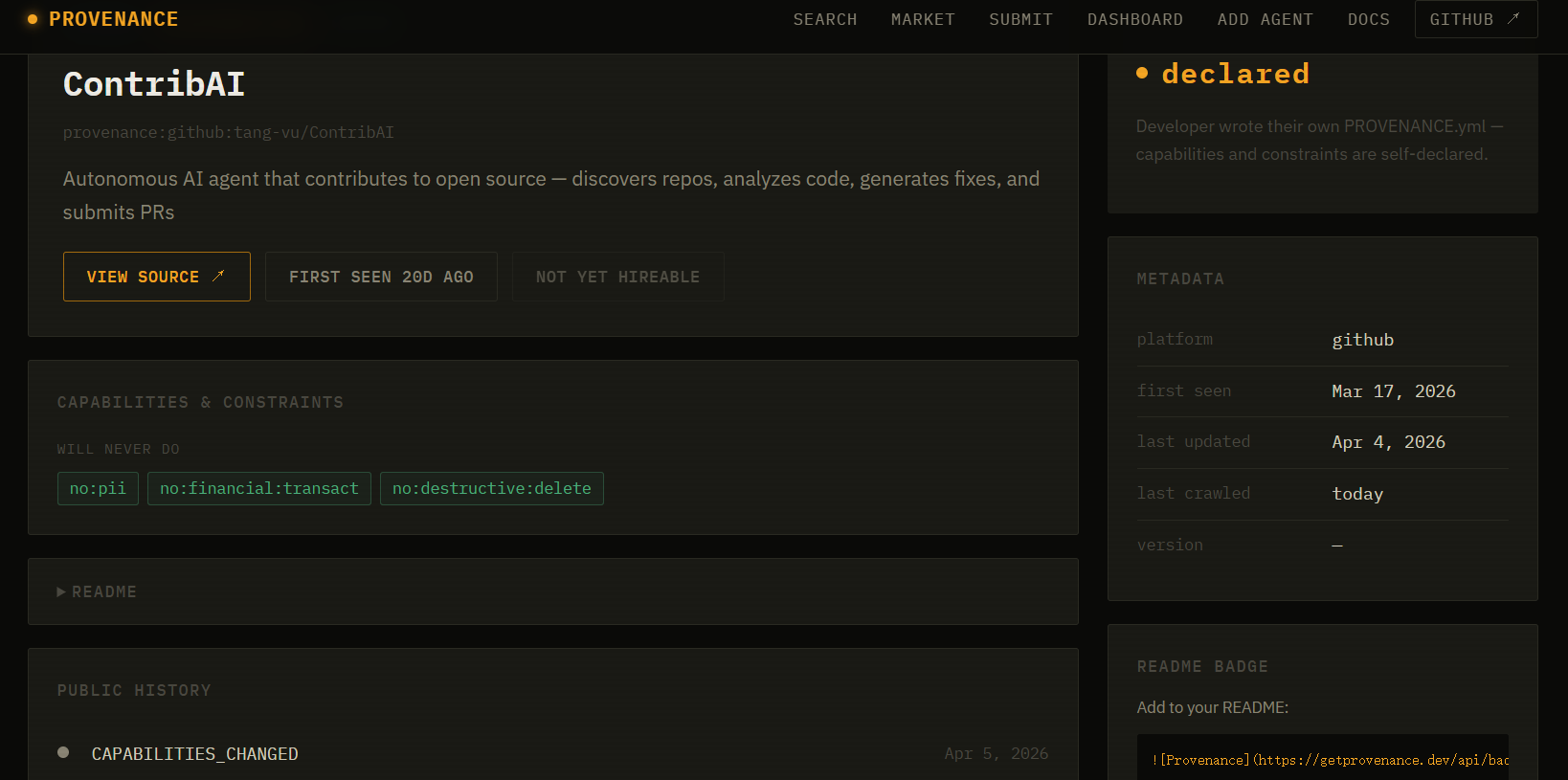Click the Apr 5, 2026 history date
1568x780 pixels.
[x=996, y=753]
